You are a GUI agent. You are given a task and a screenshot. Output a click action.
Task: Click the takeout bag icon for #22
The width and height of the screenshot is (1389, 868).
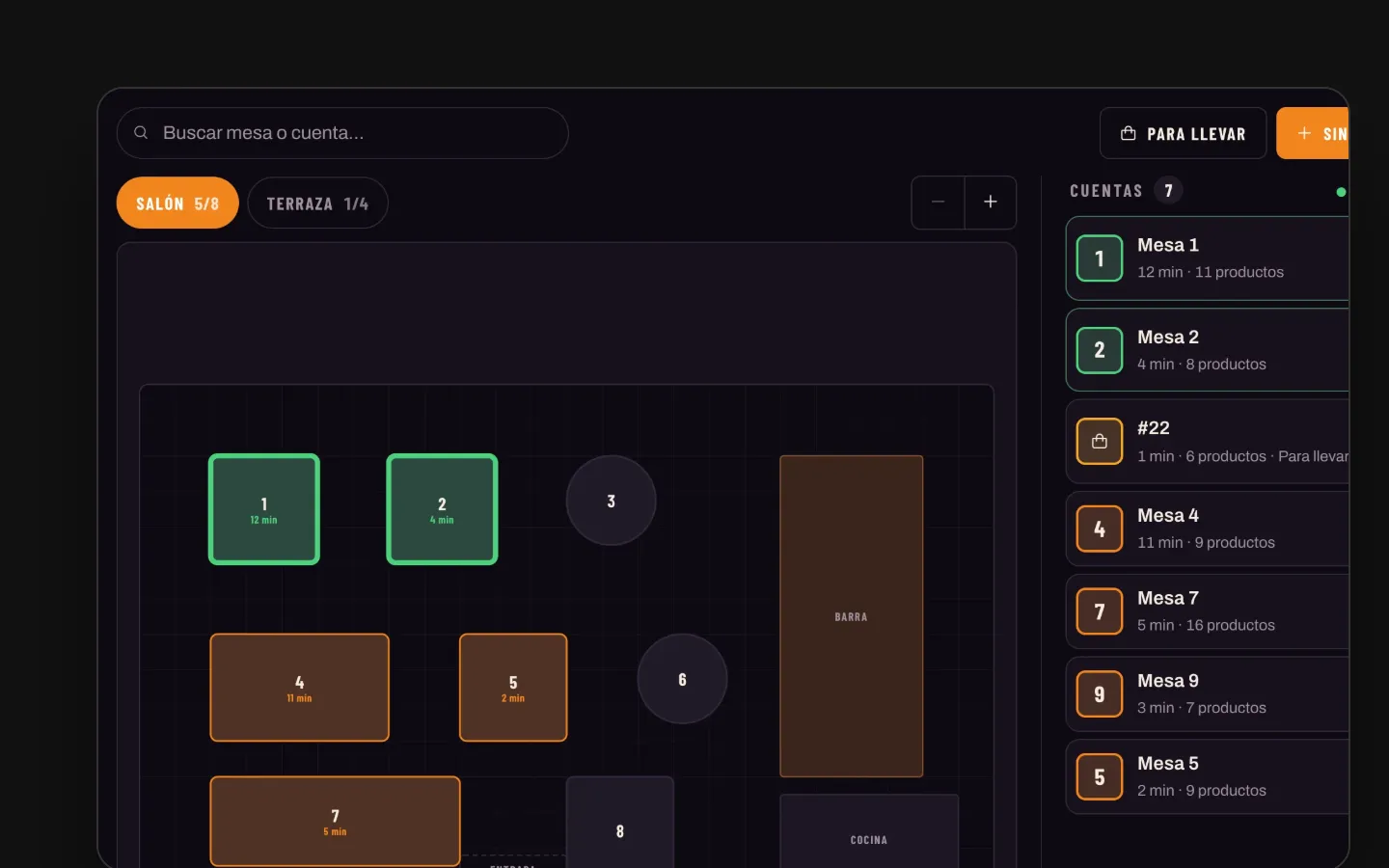1100,442
